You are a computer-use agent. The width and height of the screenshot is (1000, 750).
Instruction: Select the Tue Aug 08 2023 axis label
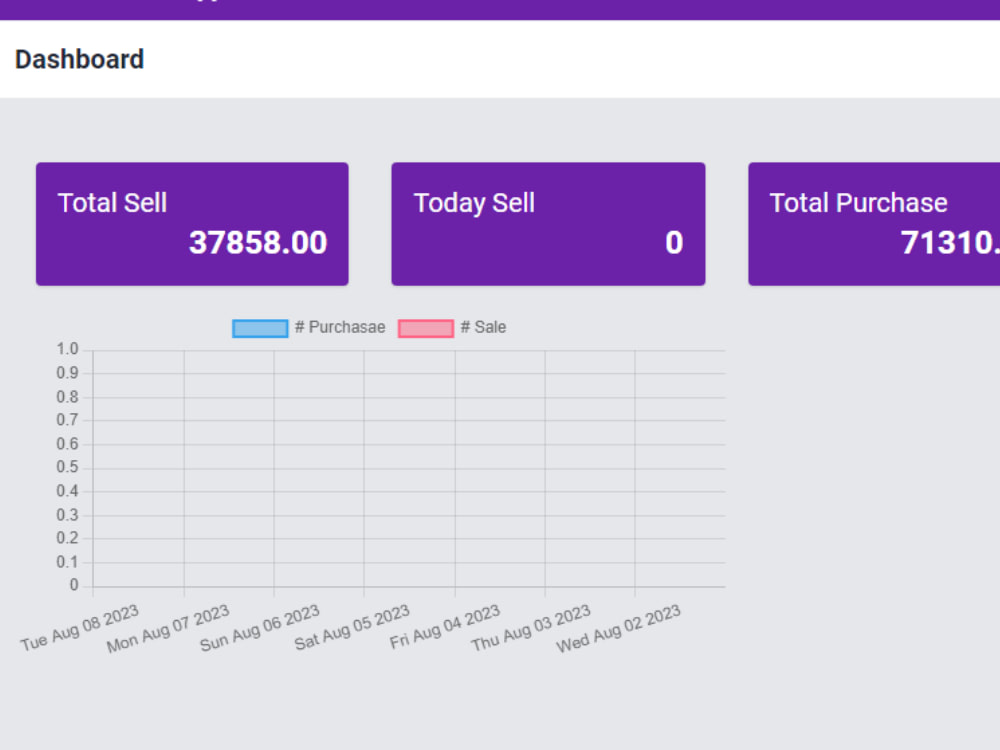[x=80, y=628]
